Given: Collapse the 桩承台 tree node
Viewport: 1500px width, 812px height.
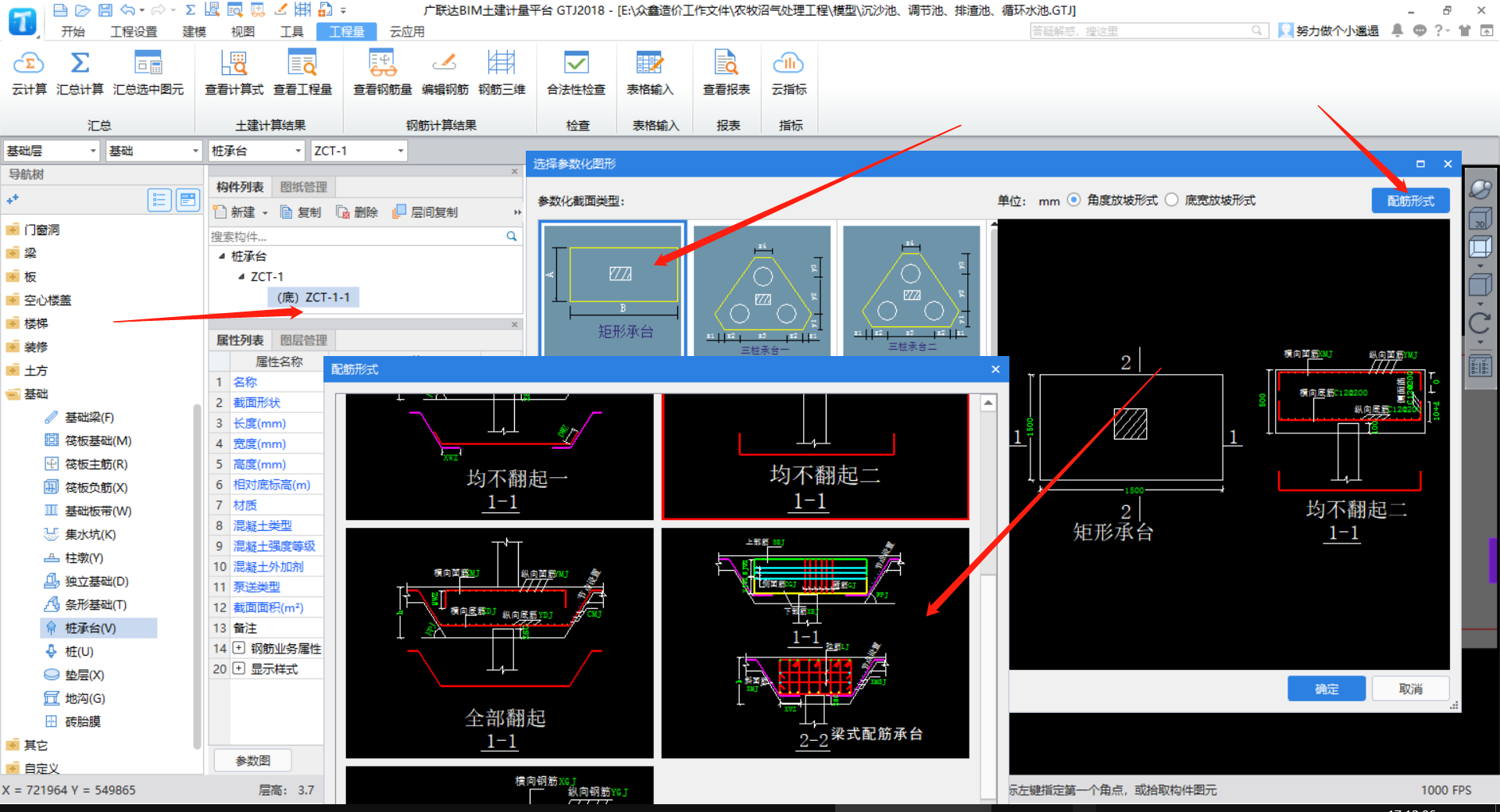Looking at the screenshot, I should (222, 256).
